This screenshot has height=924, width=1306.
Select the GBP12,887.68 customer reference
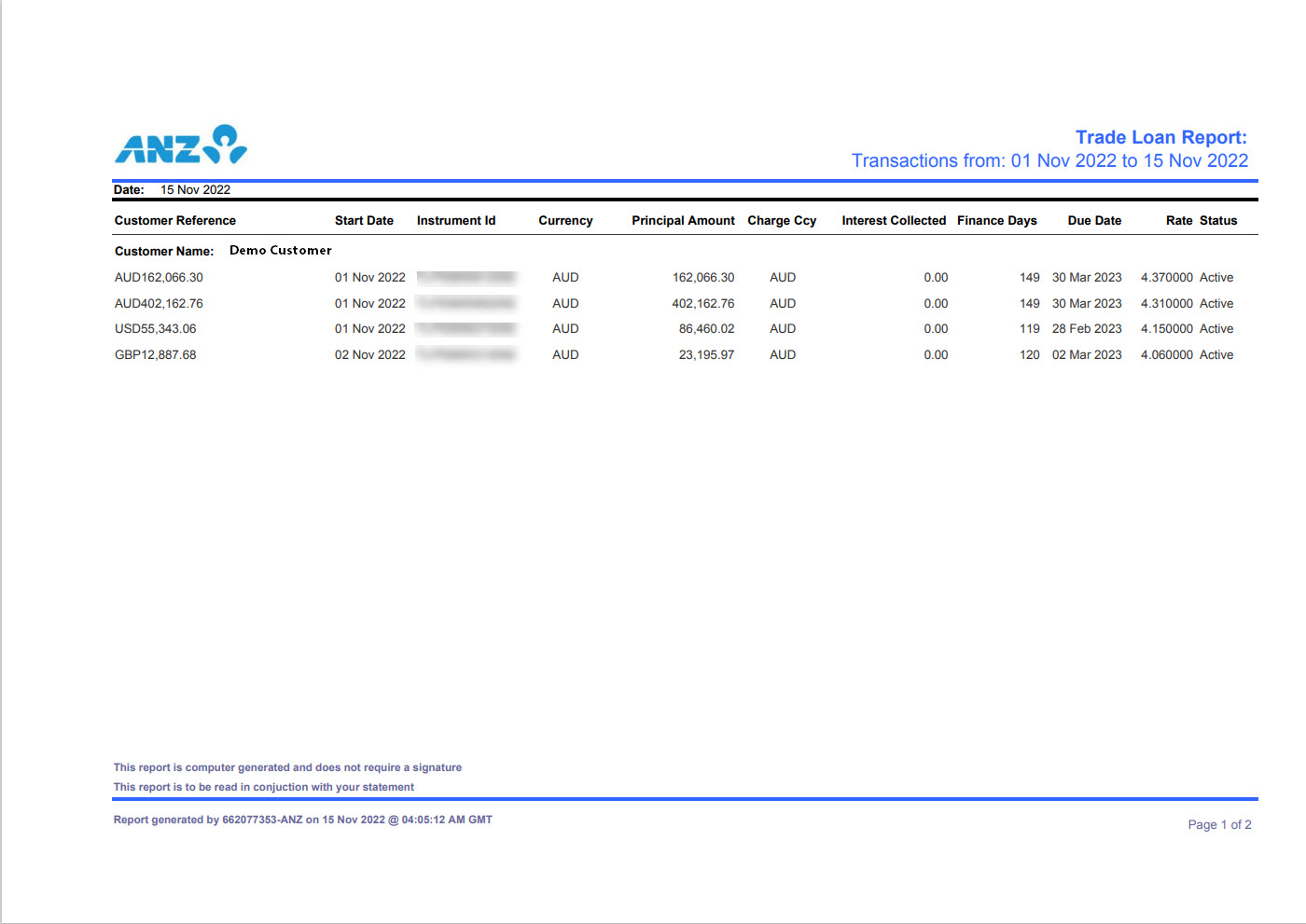click(156, 355)
